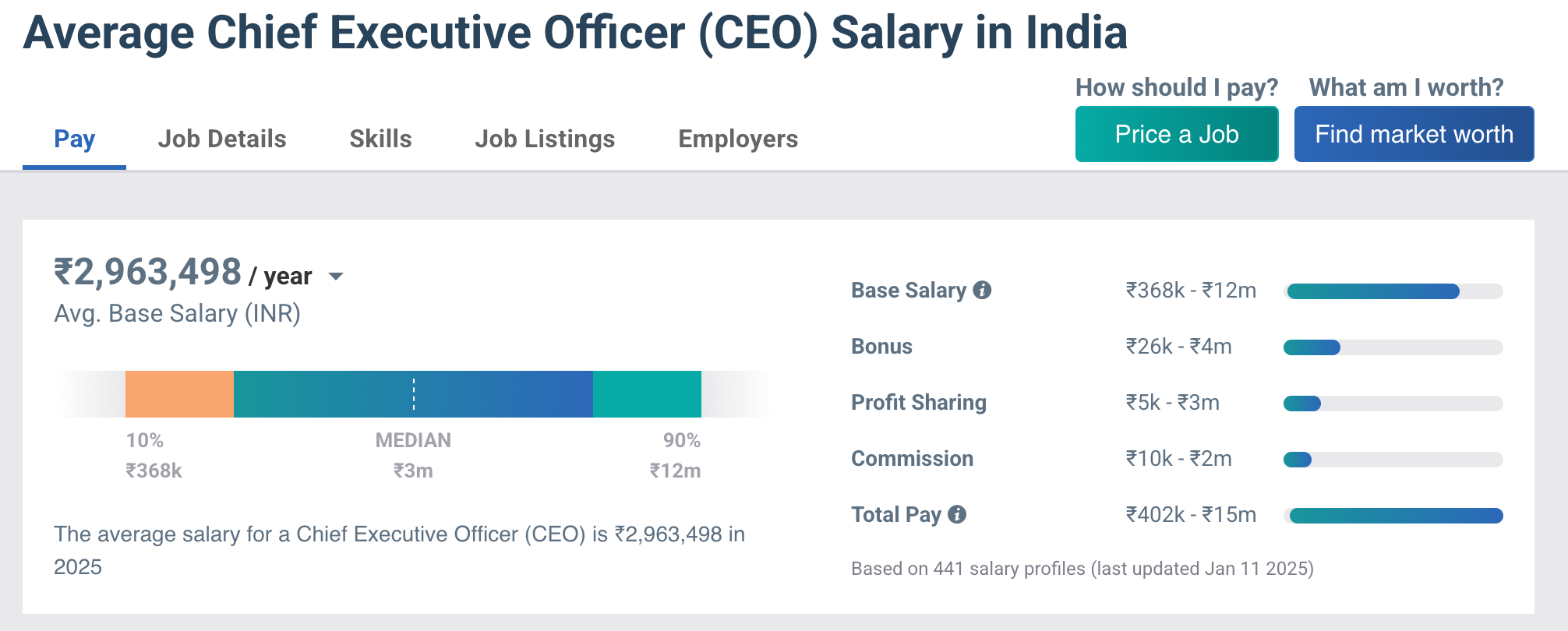Screen dimensions: 1568x631
Task: Switch to the Employers tab
Action: (737, 139)
